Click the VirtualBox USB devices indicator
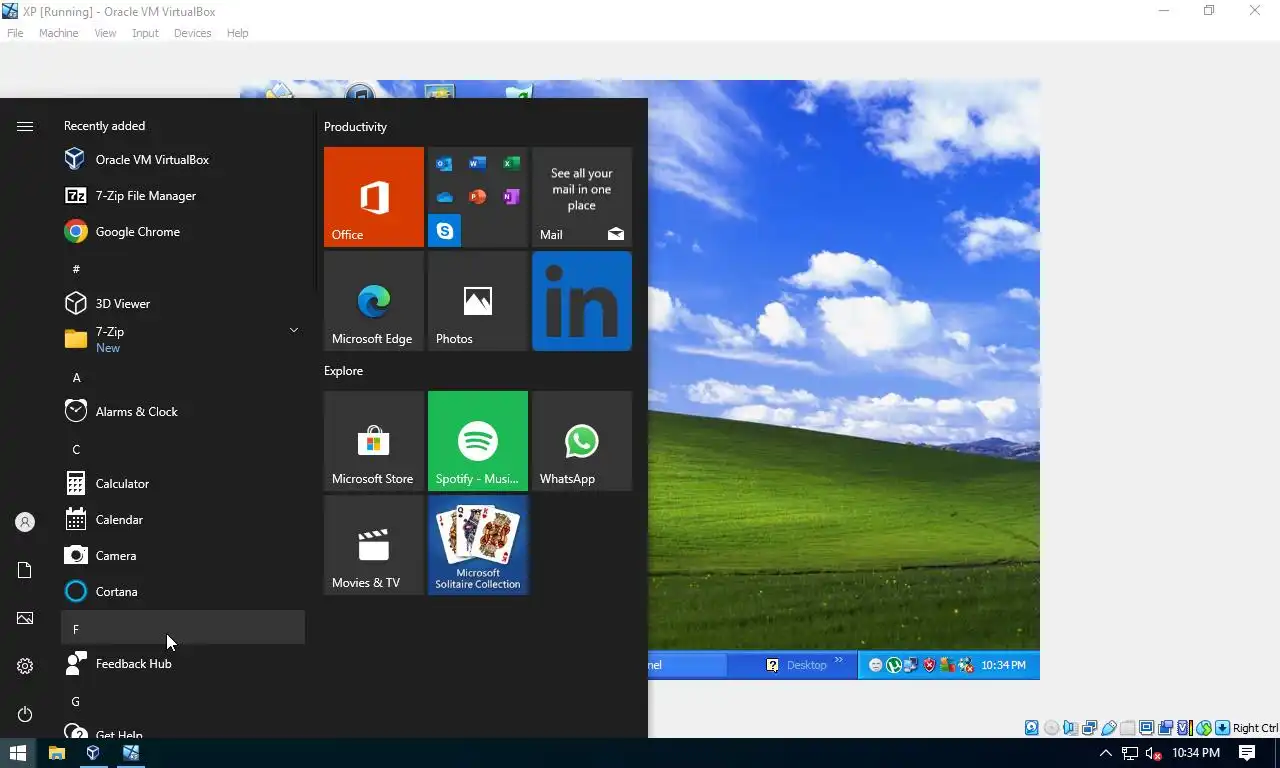The height and width of the screenshot is (768, 1280). (1109, 728)
